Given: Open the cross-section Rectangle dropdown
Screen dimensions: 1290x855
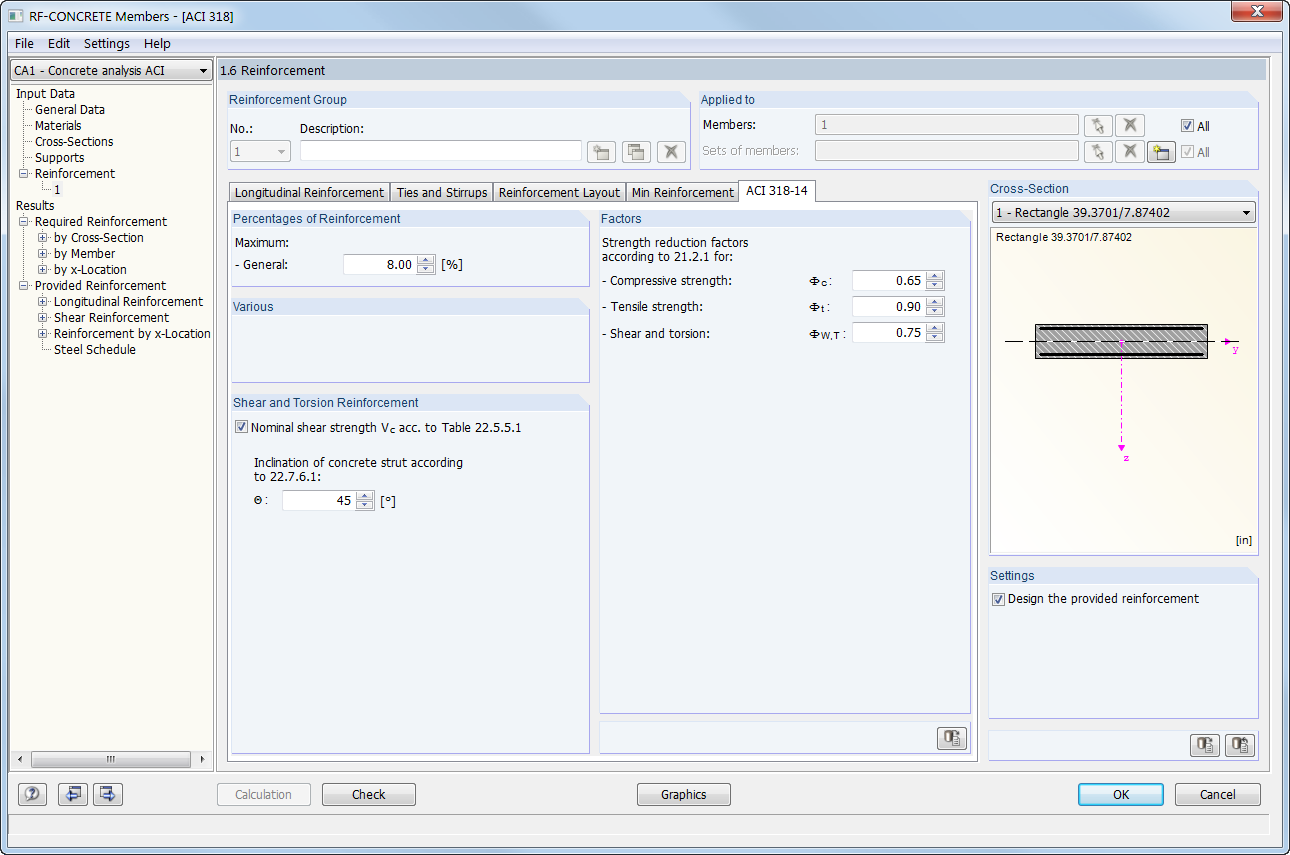Looking at the screenshot, I should click(1246, 213).
